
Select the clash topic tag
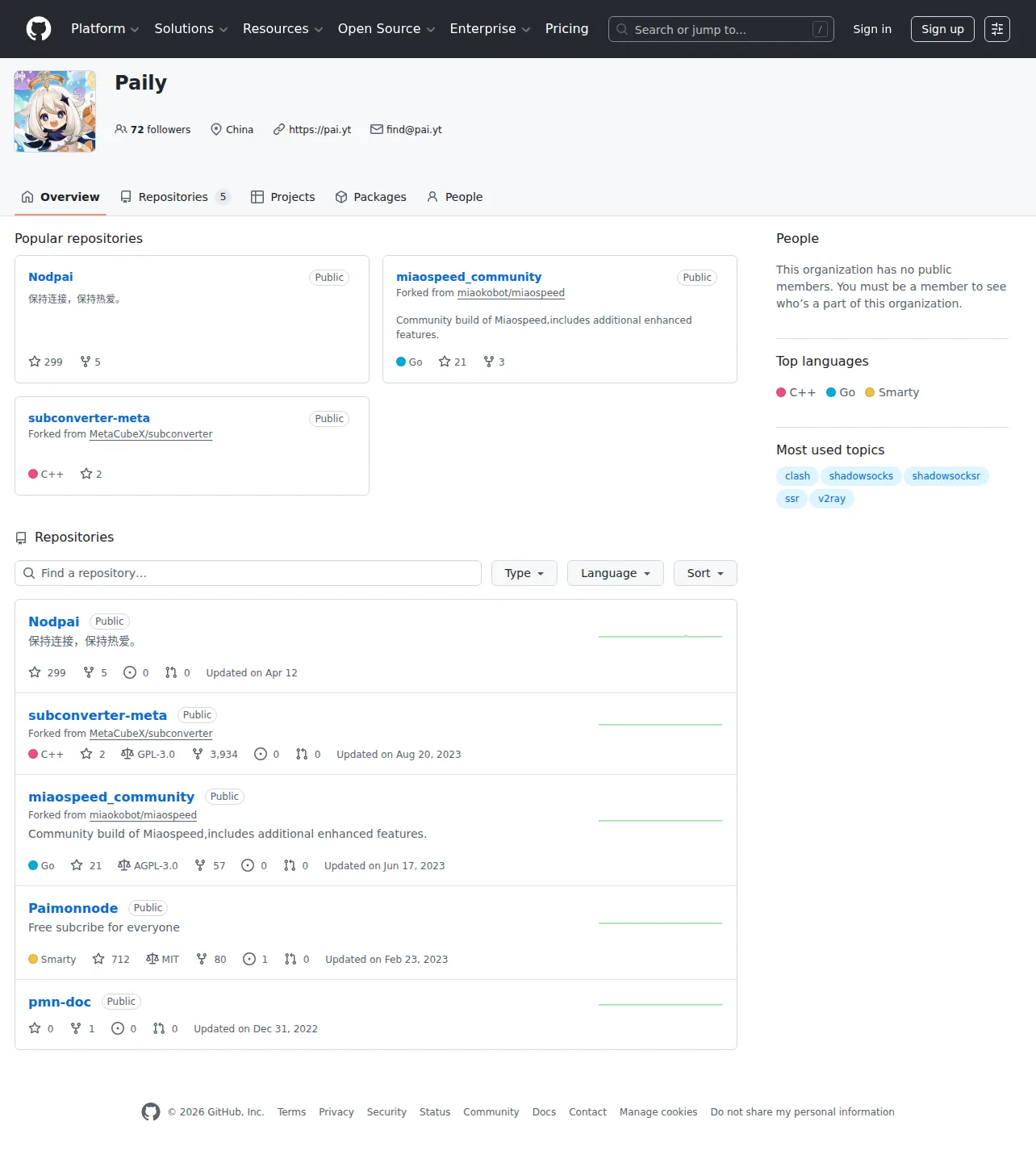[797, 476]
